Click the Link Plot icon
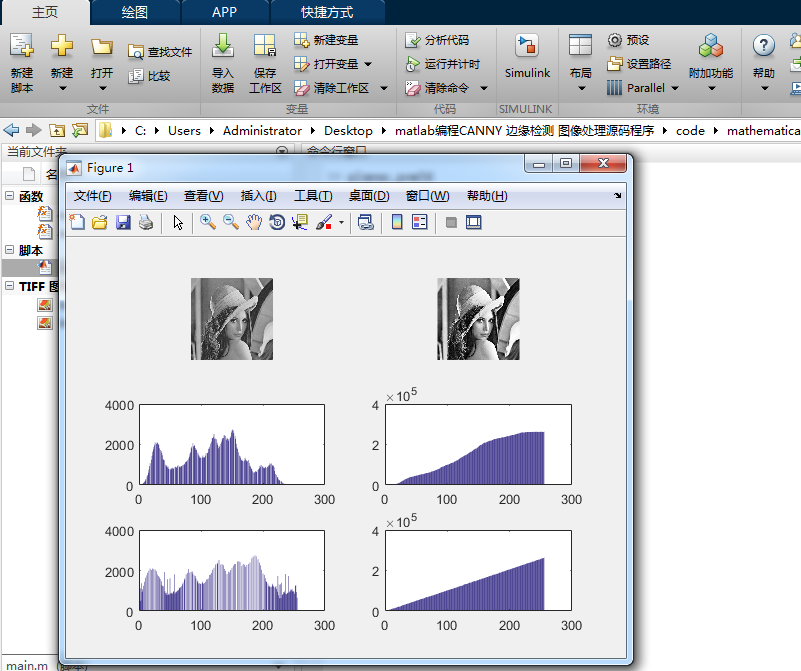Viewport: 801px width, 671px height. click(x=366, y=222)
